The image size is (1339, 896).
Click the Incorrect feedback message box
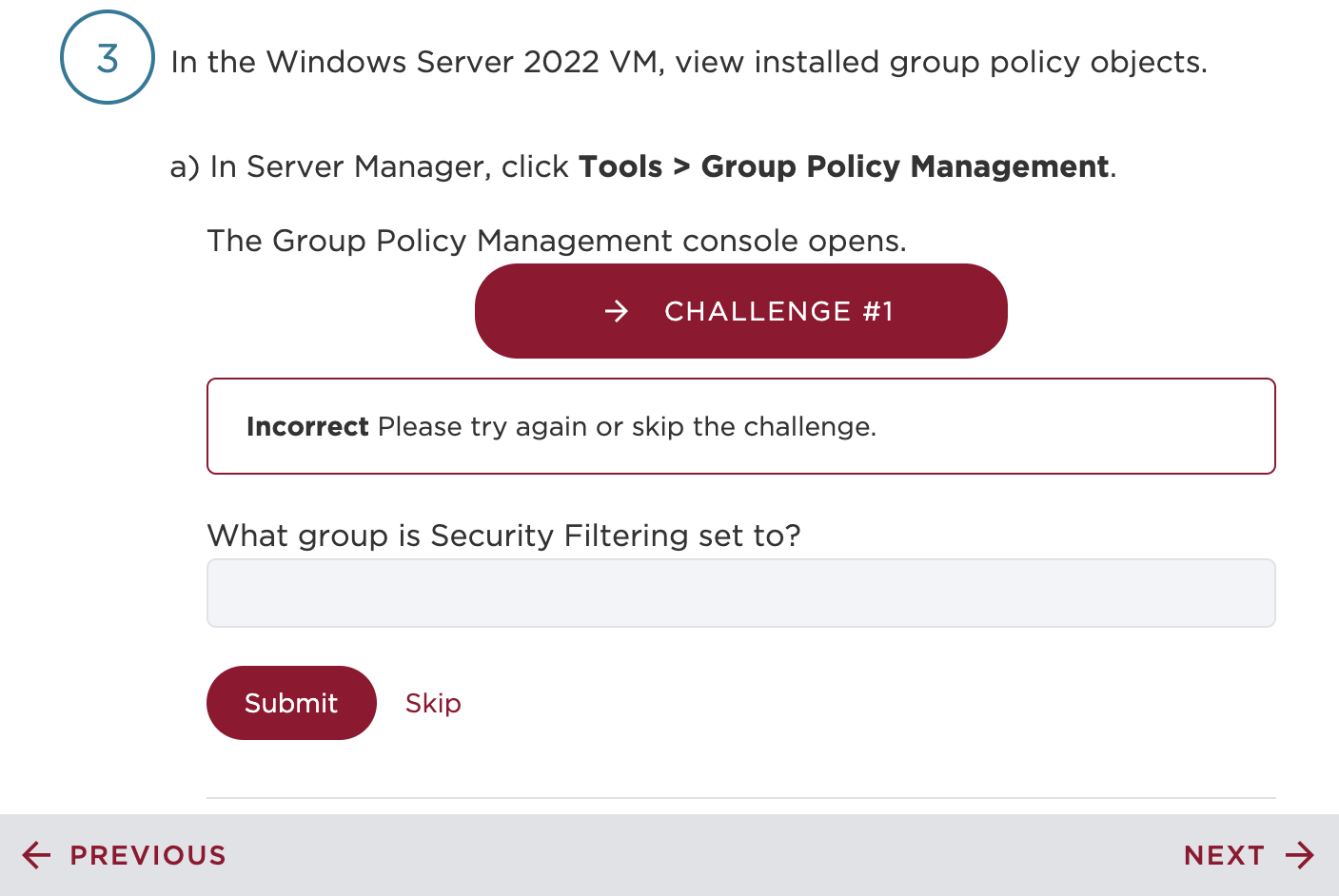tap(741, 426)
